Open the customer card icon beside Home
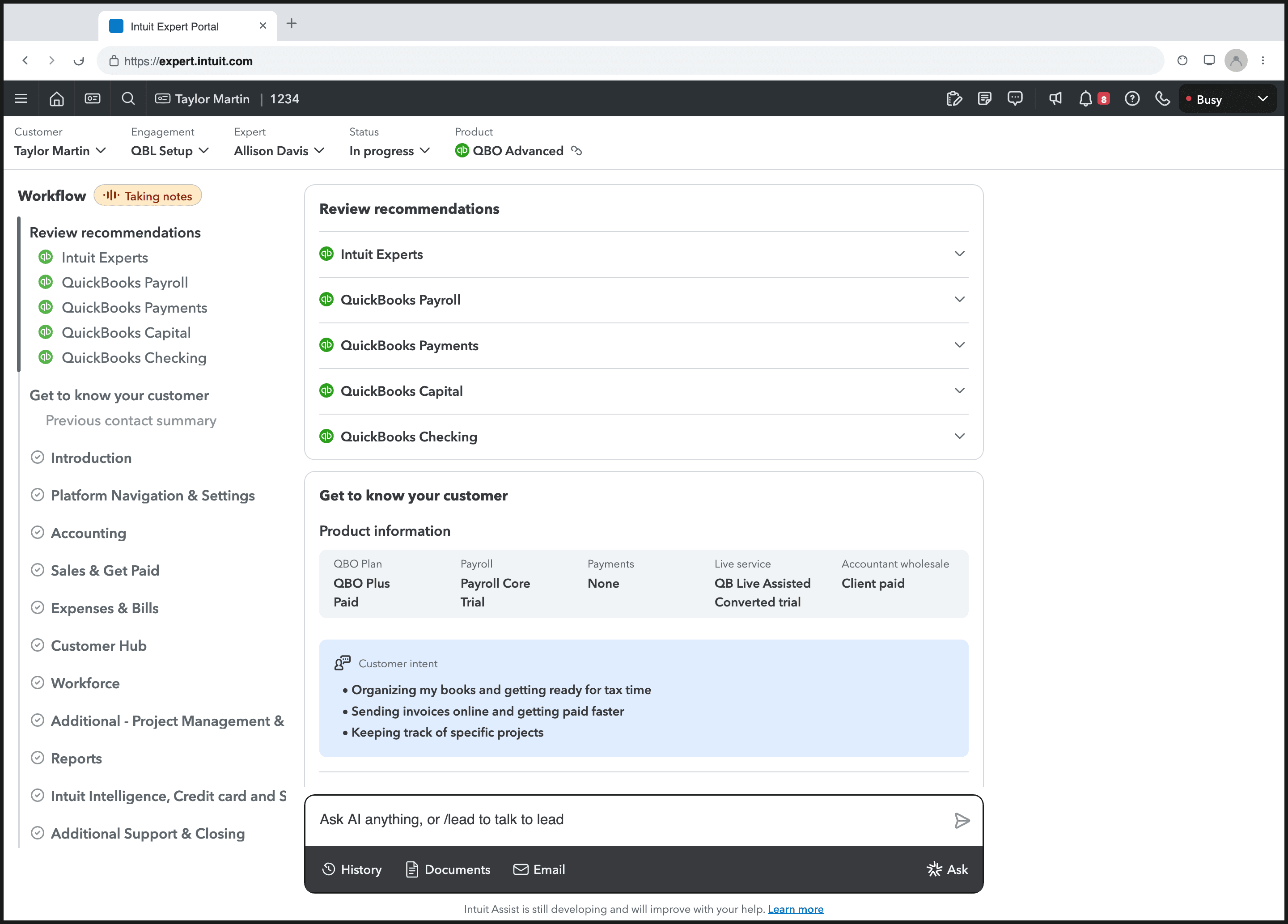The width and height of the screenshot is (1288, 924). point(93,99)
